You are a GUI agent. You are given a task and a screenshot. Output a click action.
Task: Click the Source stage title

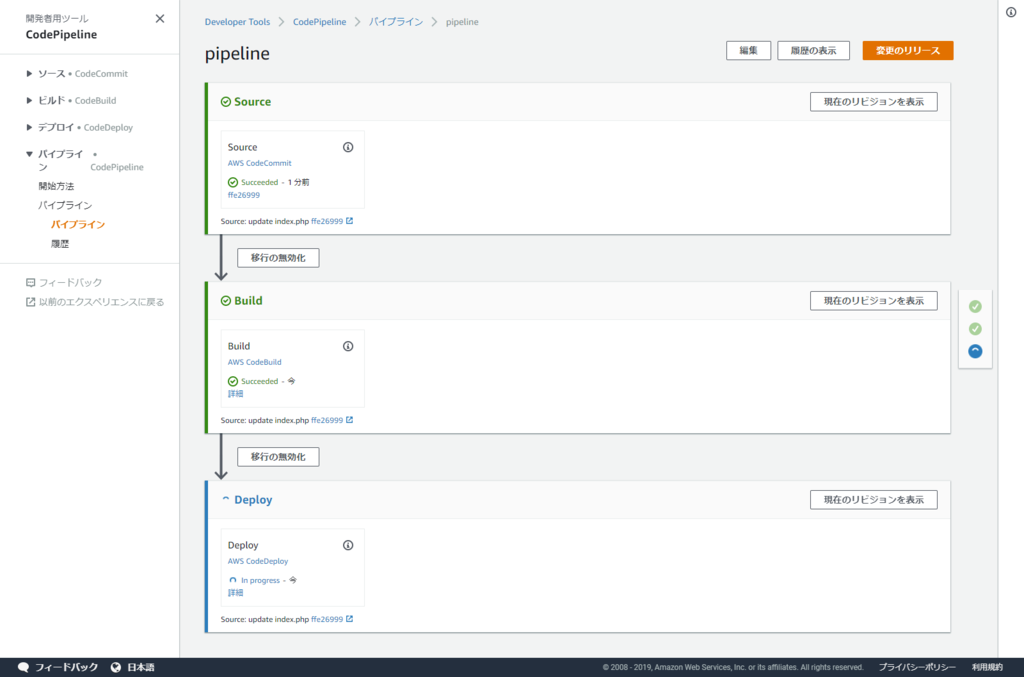coord(253,102)
